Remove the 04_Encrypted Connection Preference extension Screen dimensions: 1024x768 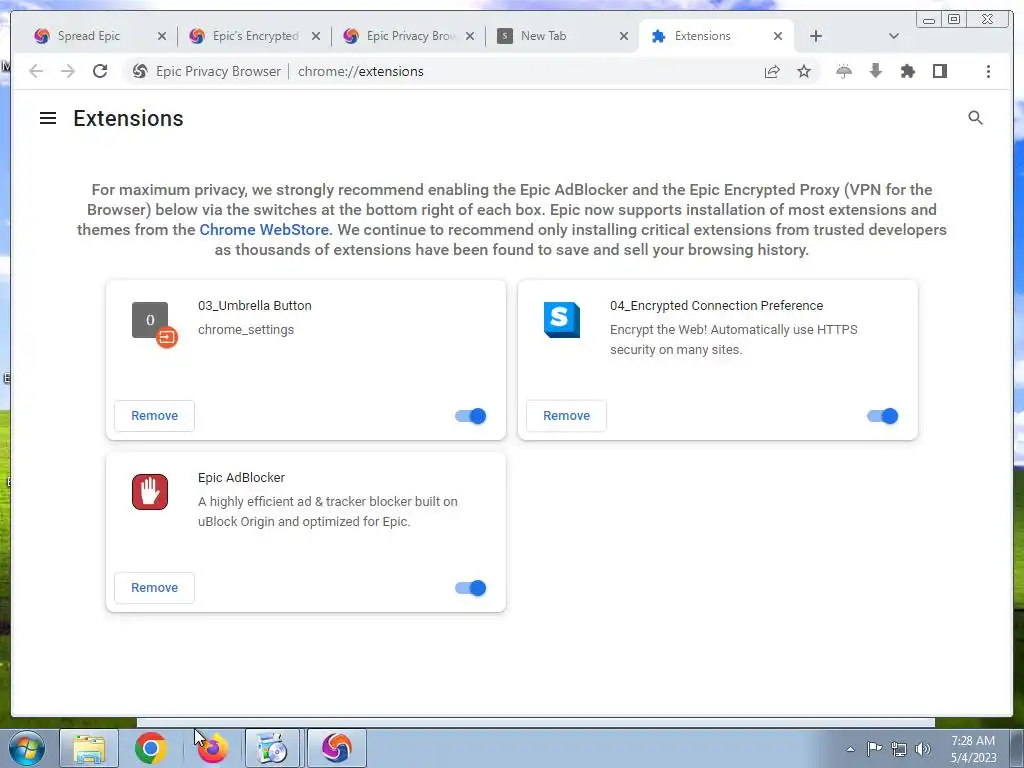[x=566, y=416]
